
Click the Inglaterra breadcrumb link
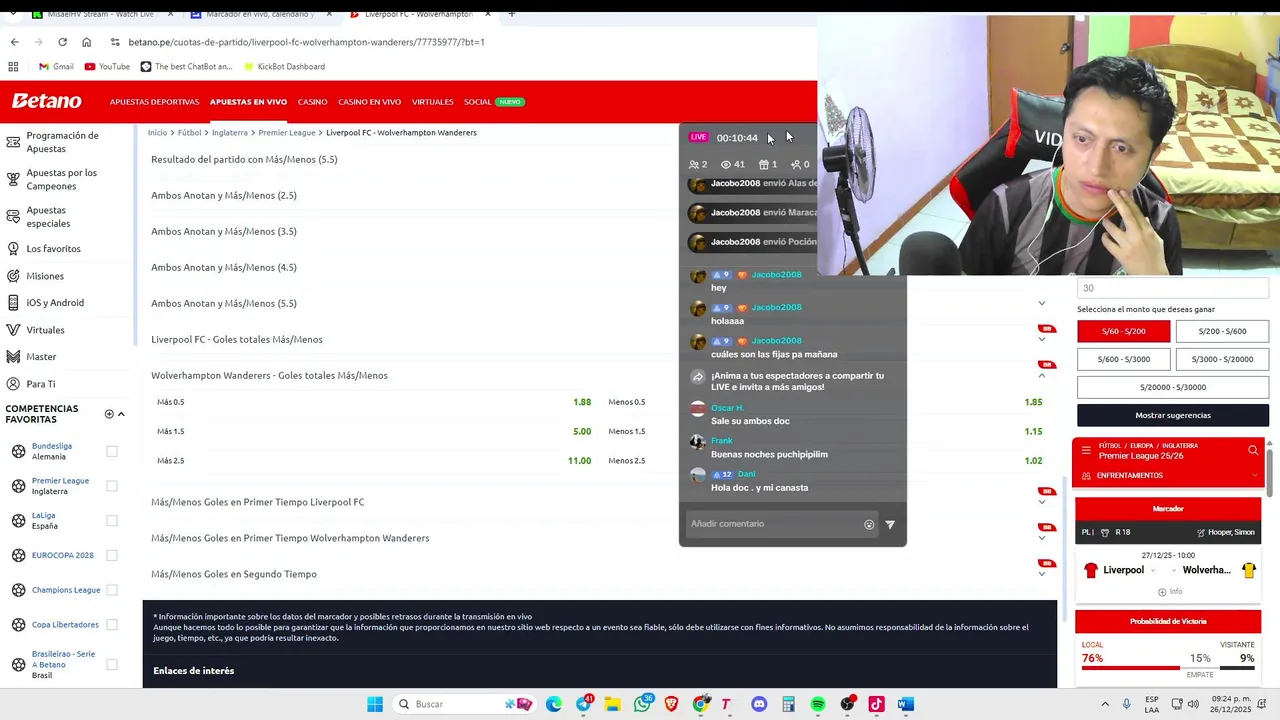click(x=230, y=132)
